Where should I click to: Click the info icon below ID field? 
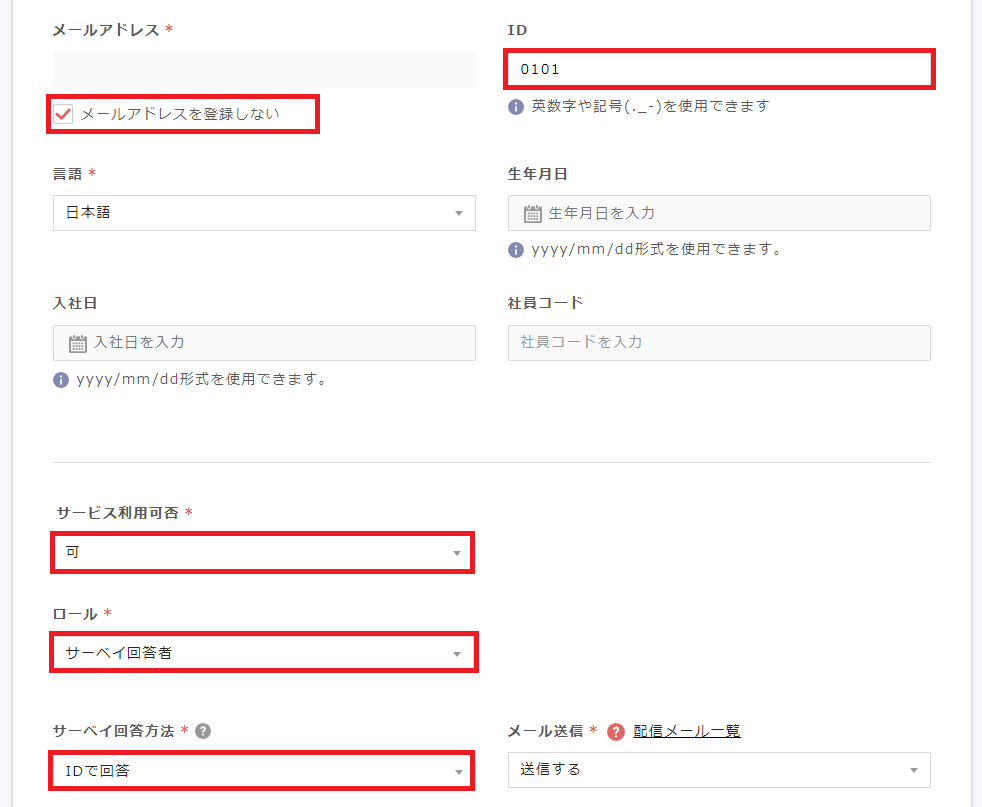click(x=516, y=106)
